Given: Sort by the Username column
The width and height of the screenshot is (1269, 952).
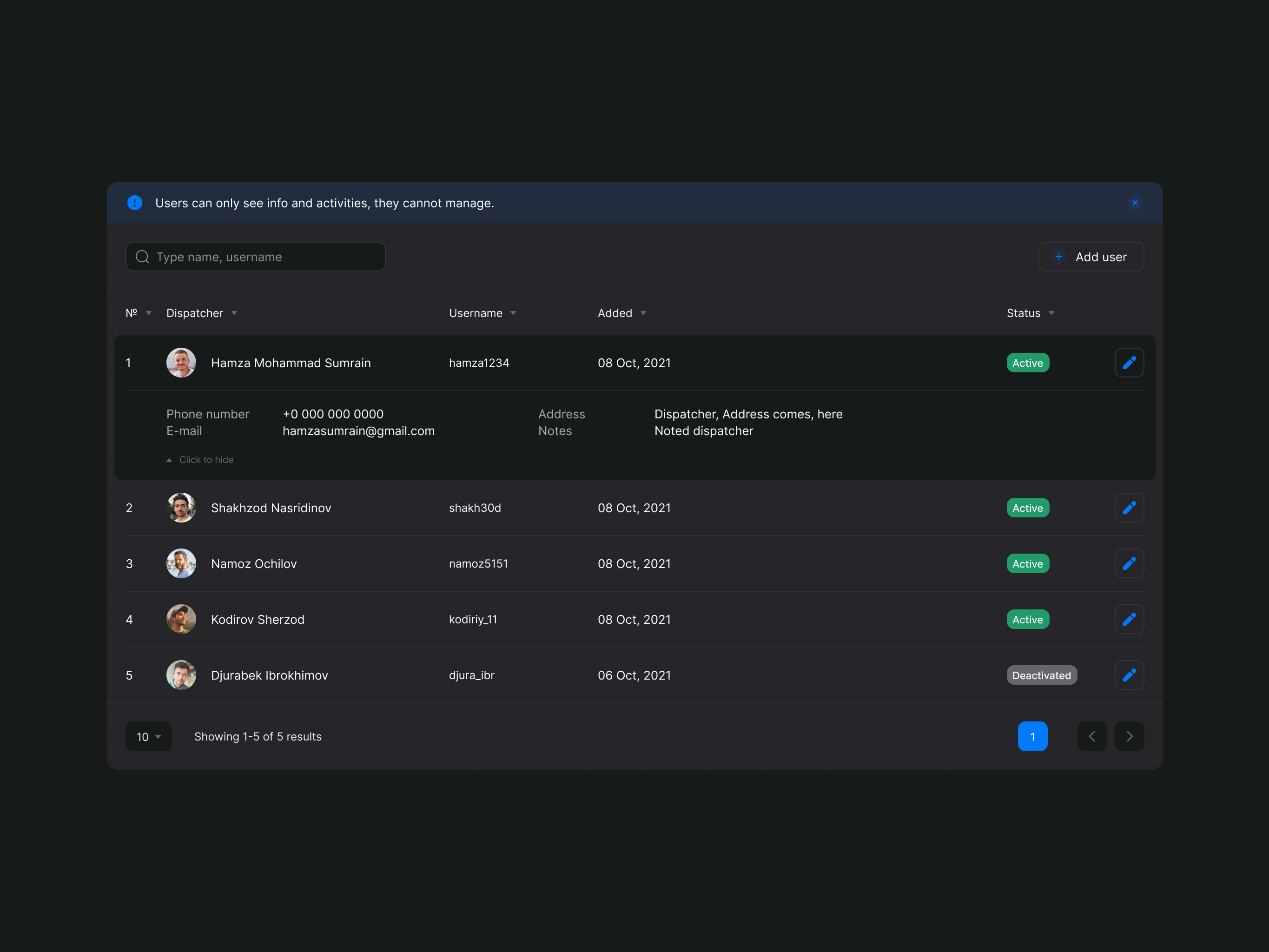Looking at the screenshot, I should click(482, 313).
